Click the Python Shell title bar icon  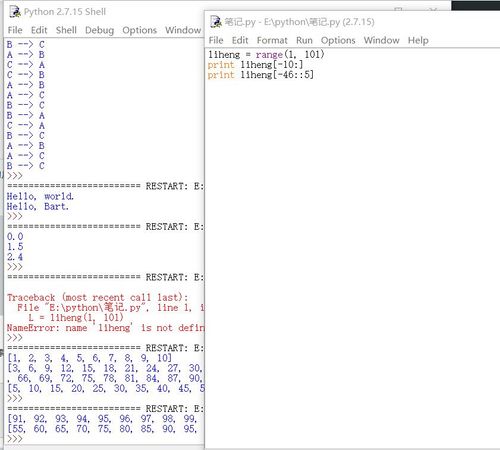15,12
